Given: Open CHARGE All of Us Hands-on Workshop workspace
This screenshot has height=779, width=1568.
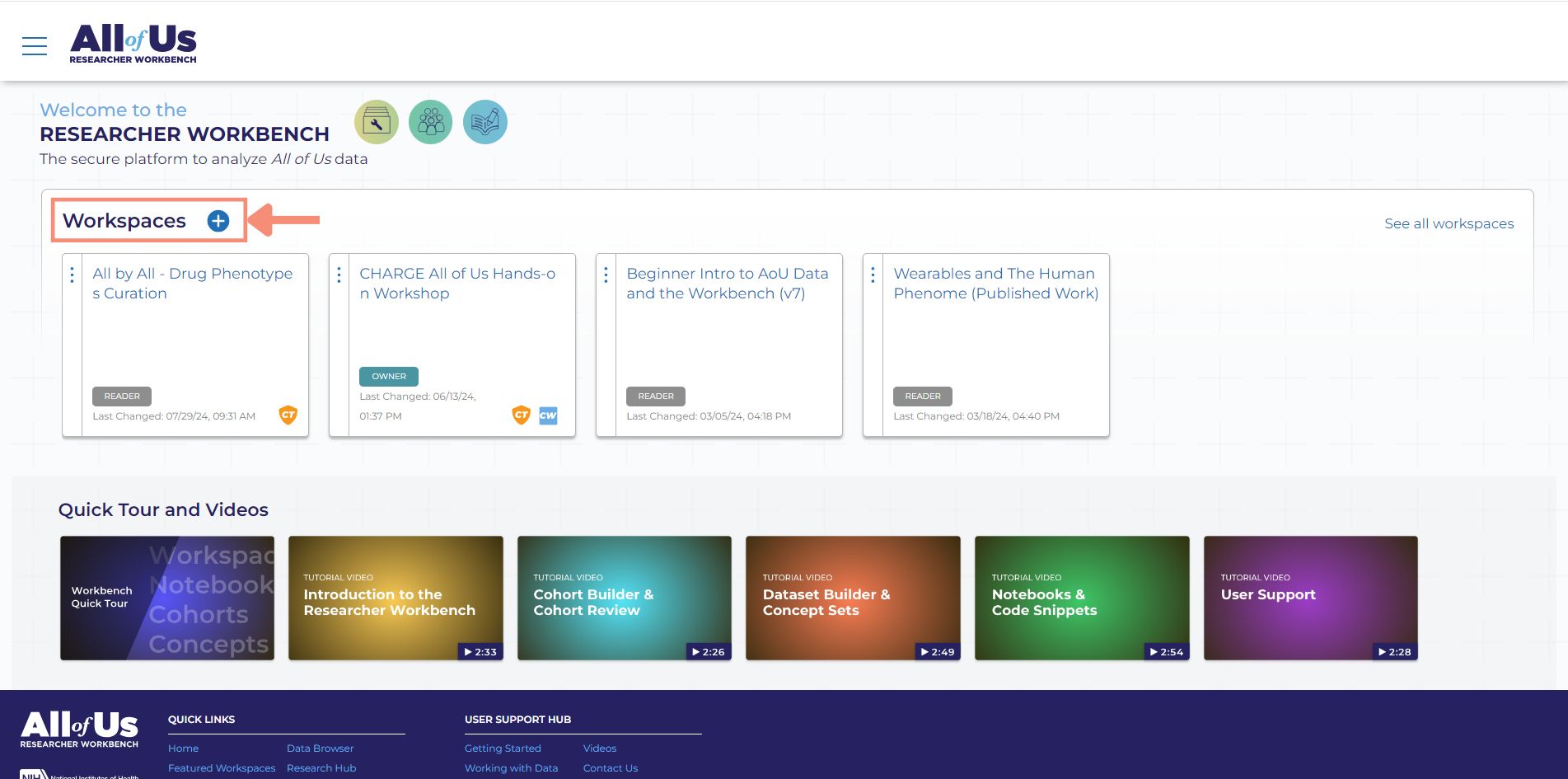Looking at the screenshot, I should [458, 284].
